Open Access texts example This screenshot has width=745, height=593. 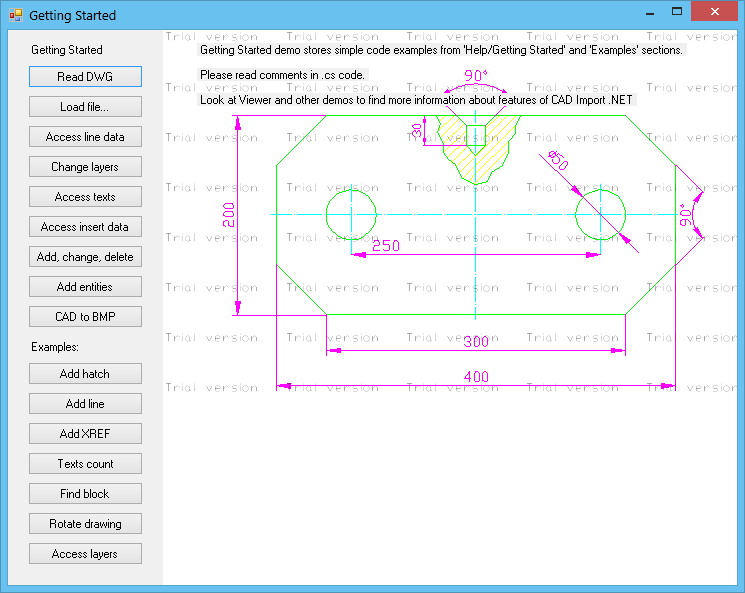tap(85, 197)
